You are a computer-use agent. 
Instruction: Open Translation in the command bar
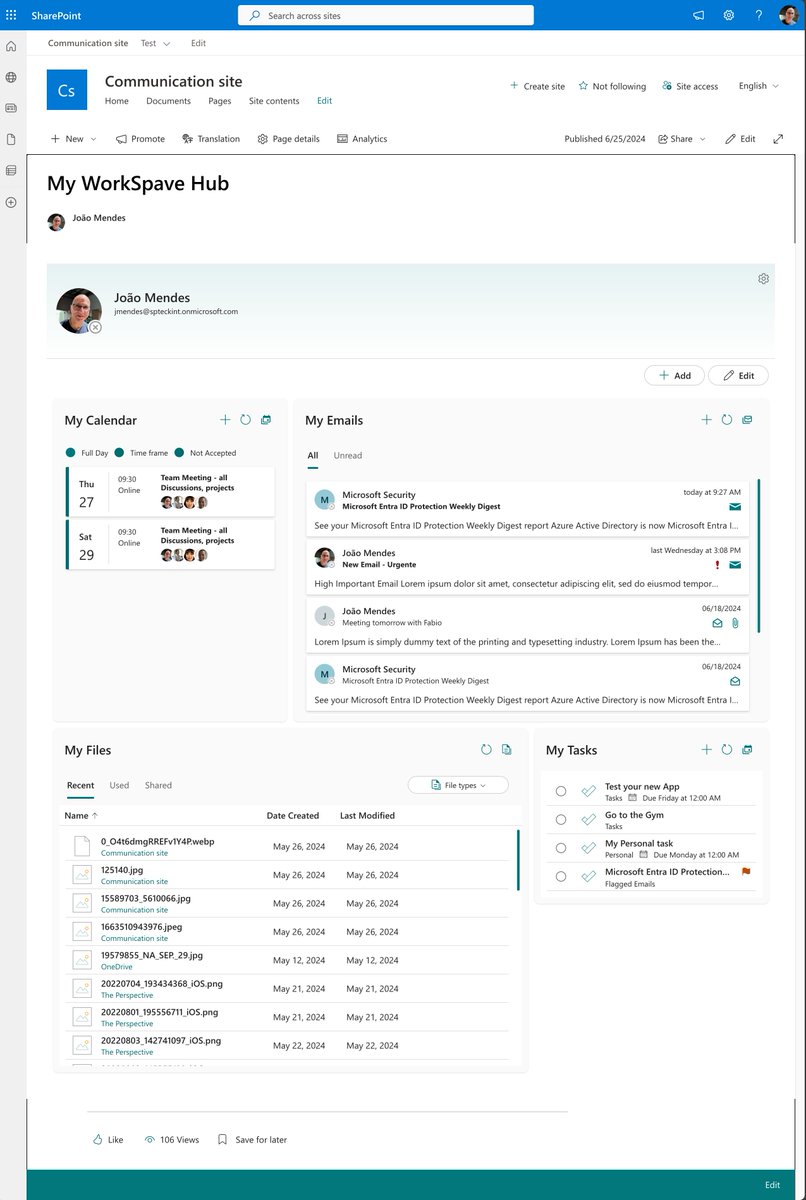coord(211,139)
